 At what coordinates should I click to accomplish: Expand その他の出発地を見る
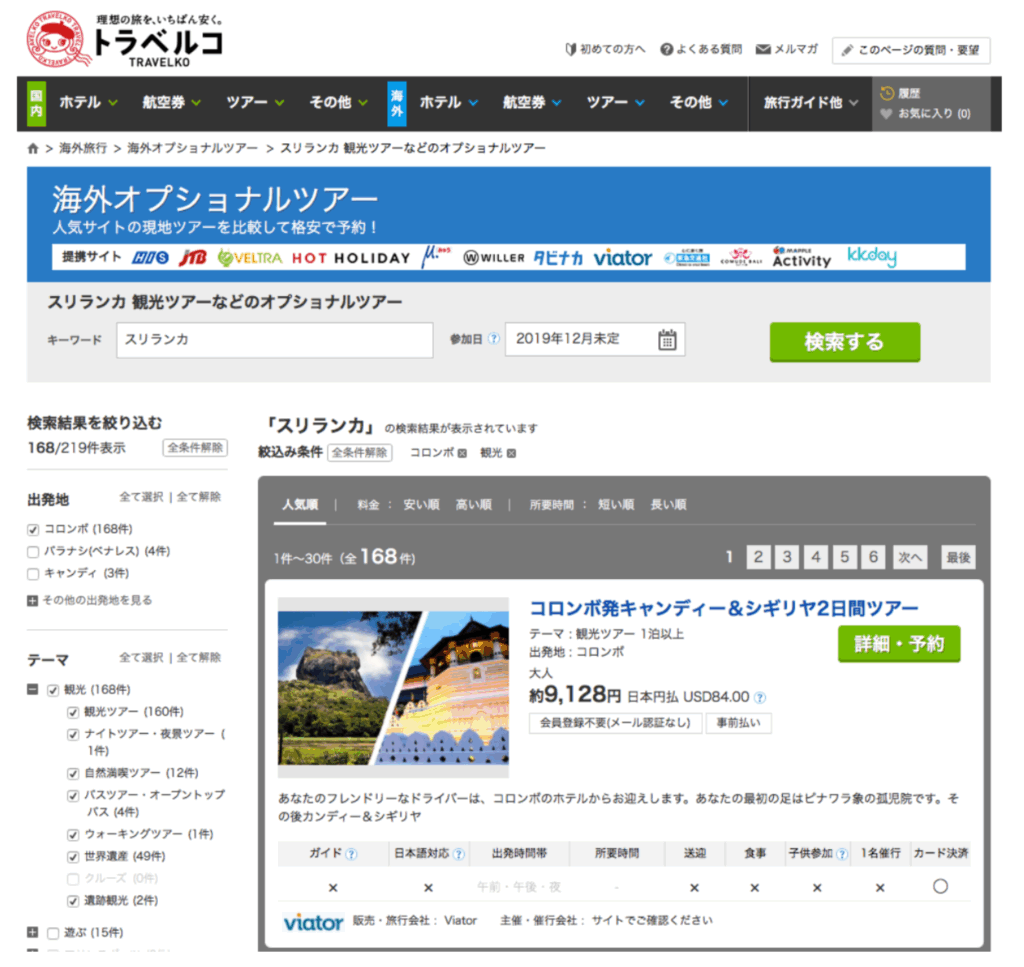tap(90, 600)
